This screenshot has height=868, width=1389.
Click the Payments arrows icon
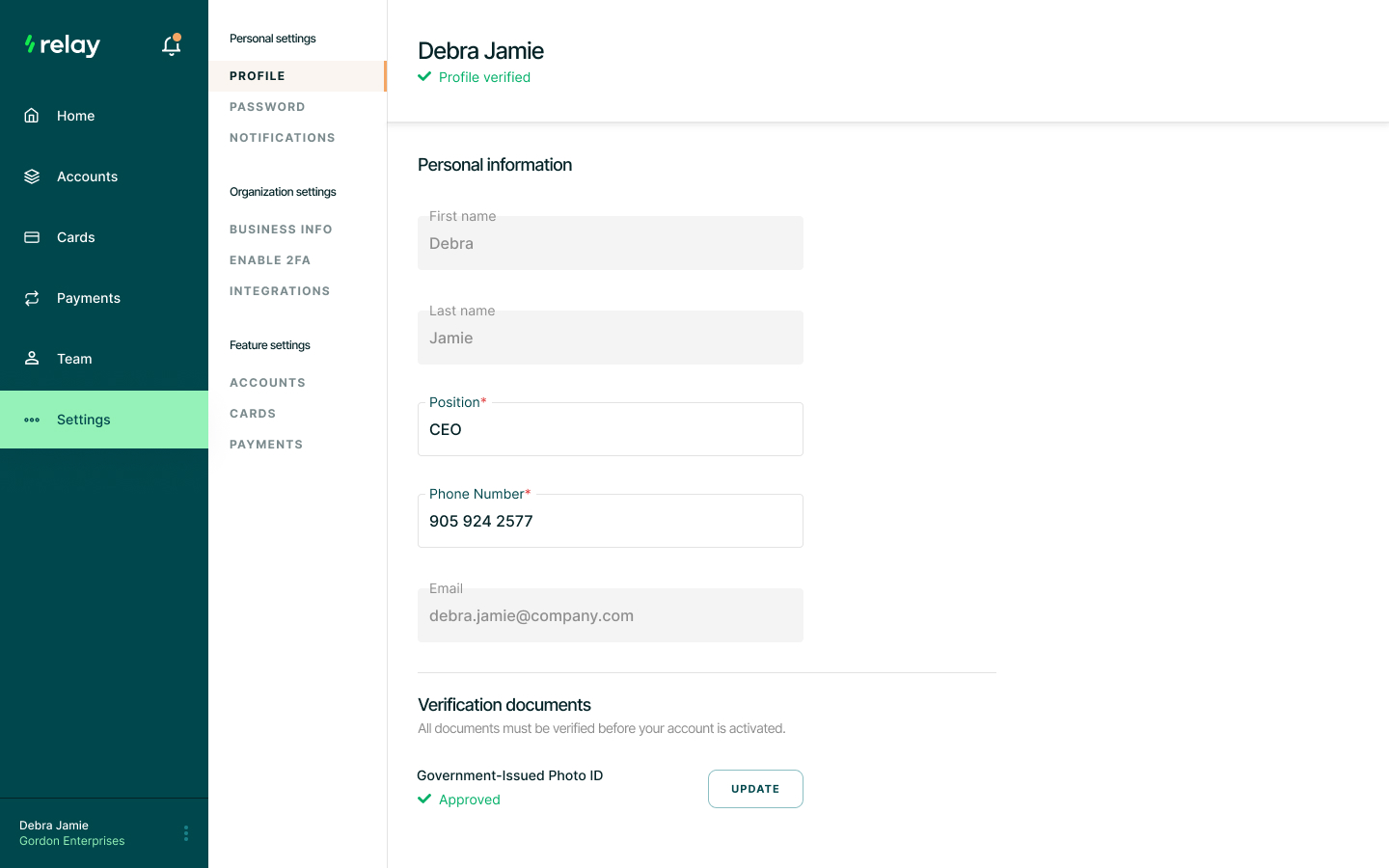point(32,298)
